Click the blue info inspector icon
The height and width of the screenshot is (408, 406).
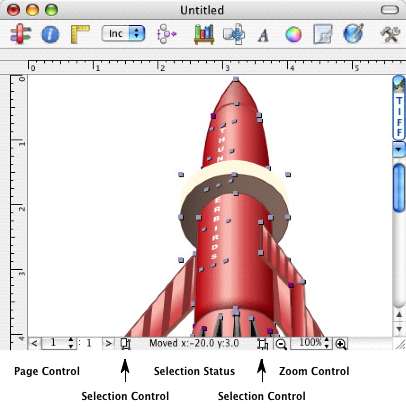coord(50,34)
